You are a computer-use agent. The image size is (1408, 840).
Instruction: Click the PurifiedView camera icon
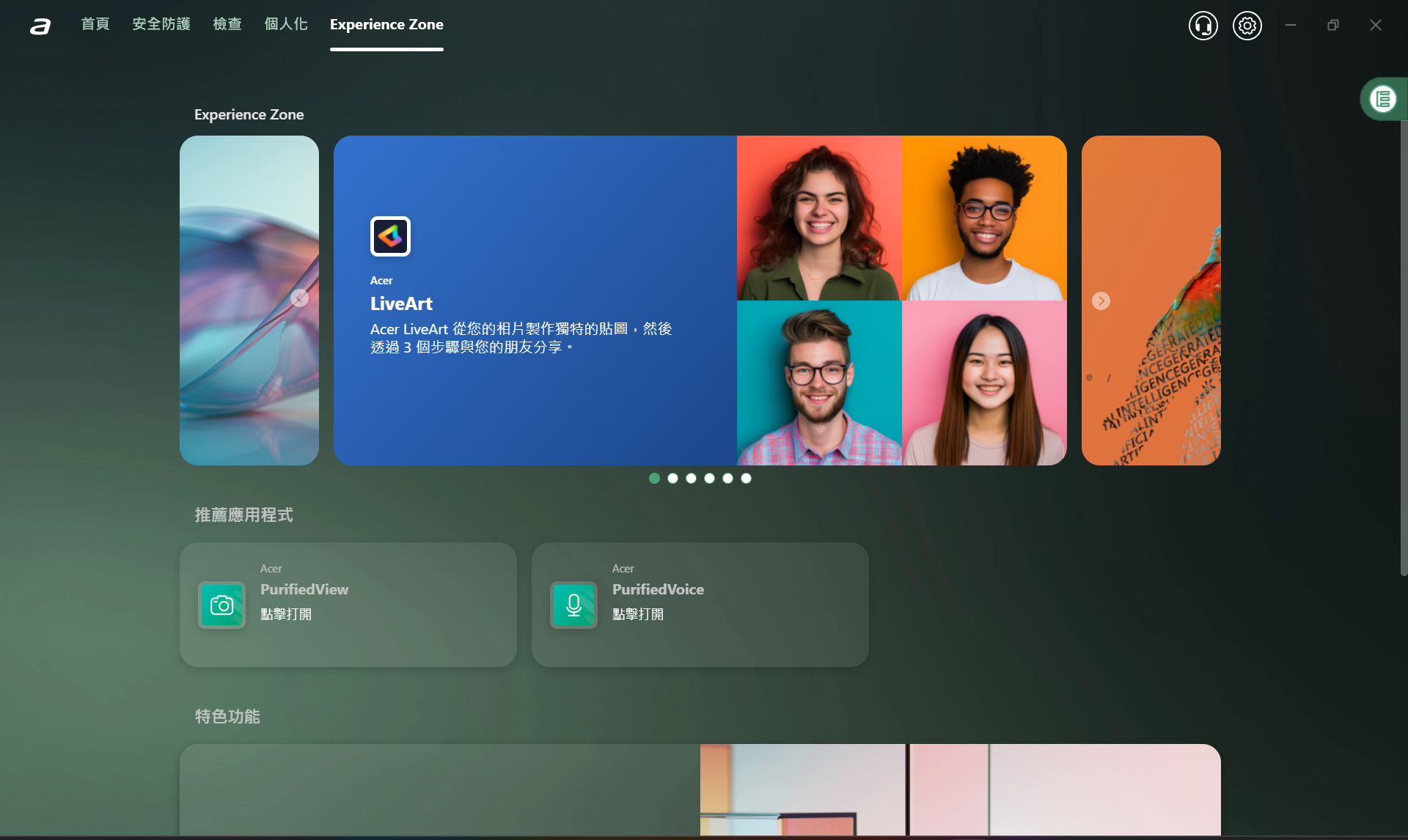[221, 605]
